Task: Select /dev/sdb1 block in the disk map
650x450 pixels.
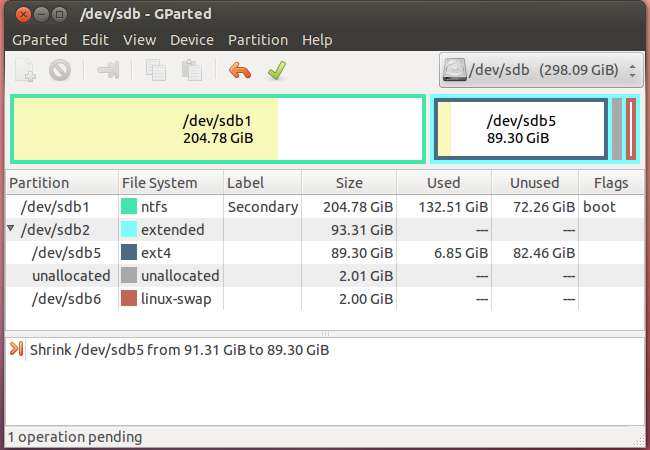Action: 217,129
